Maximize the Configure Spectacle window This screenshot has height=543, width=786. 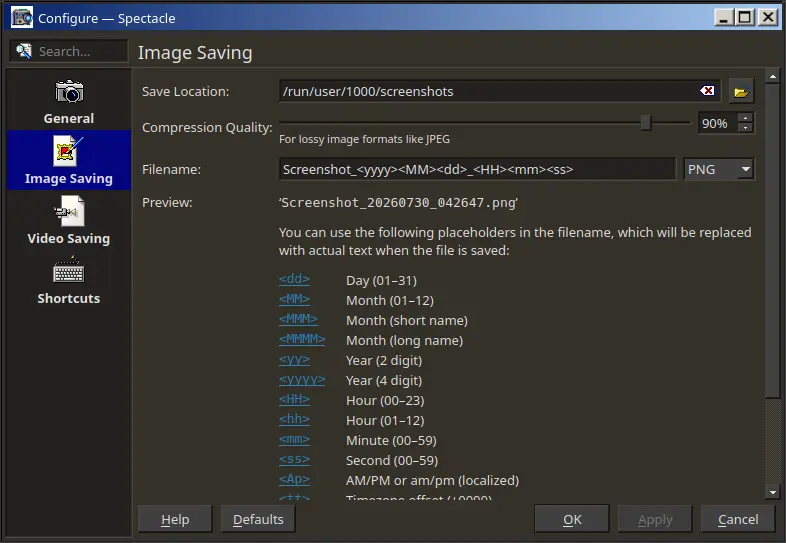click(x=745, y=18)
